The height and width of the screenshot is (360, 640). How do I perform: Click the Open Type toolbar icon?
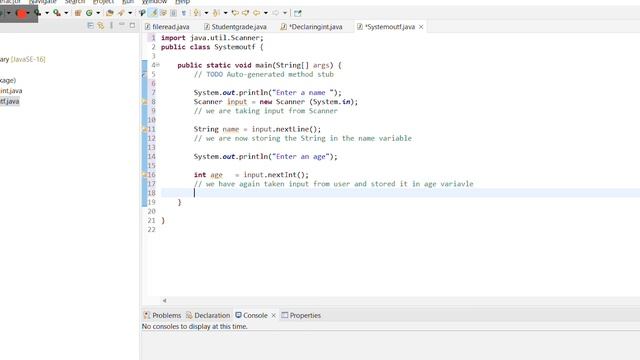point(109,13)
